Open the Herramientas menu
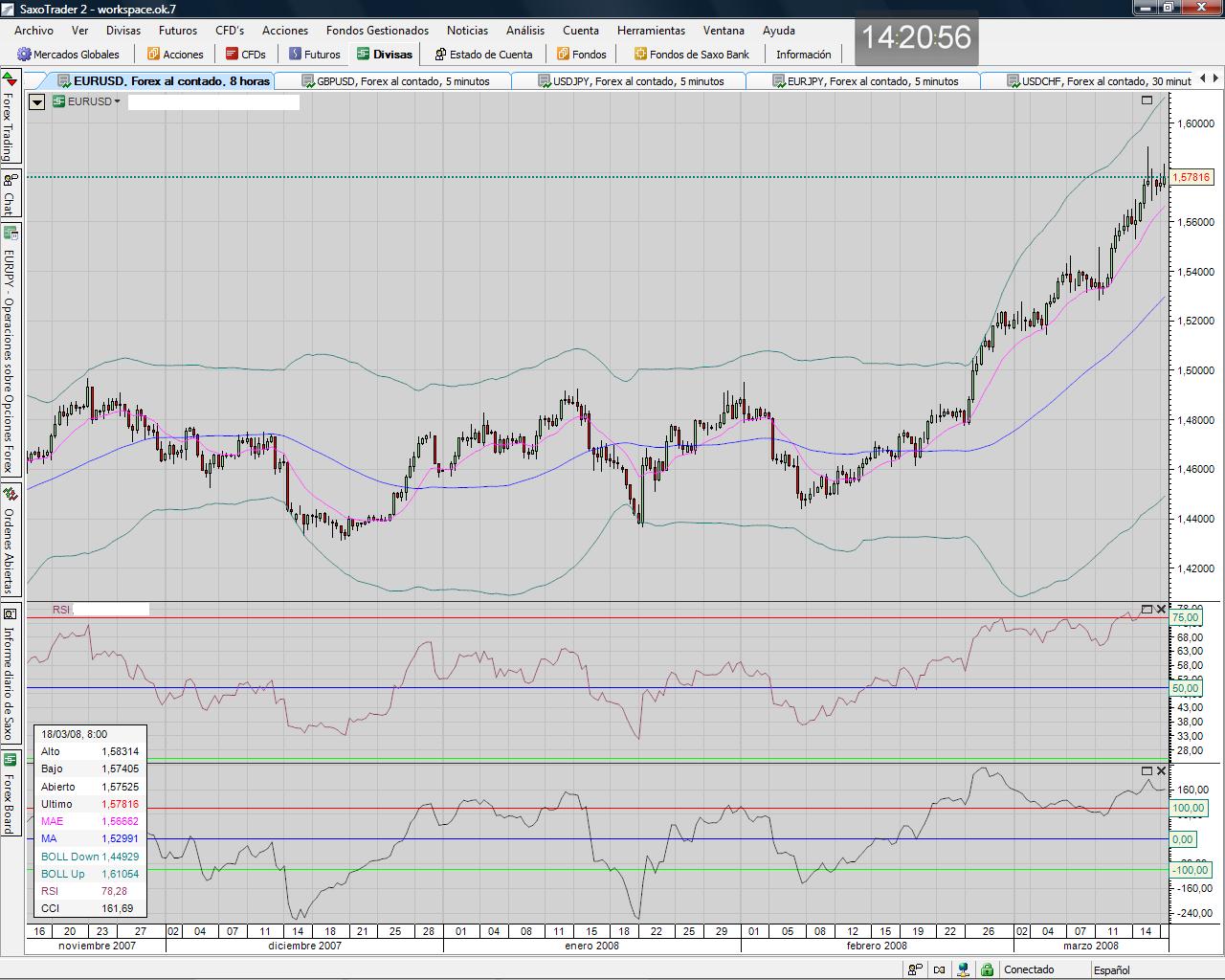Viewport: 1225px width, 980px height. click(651, 31)
